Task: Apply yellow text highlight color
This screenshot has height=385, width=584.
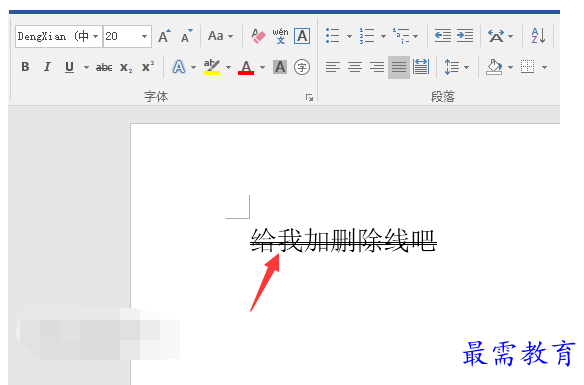Action: click(212, 67)
